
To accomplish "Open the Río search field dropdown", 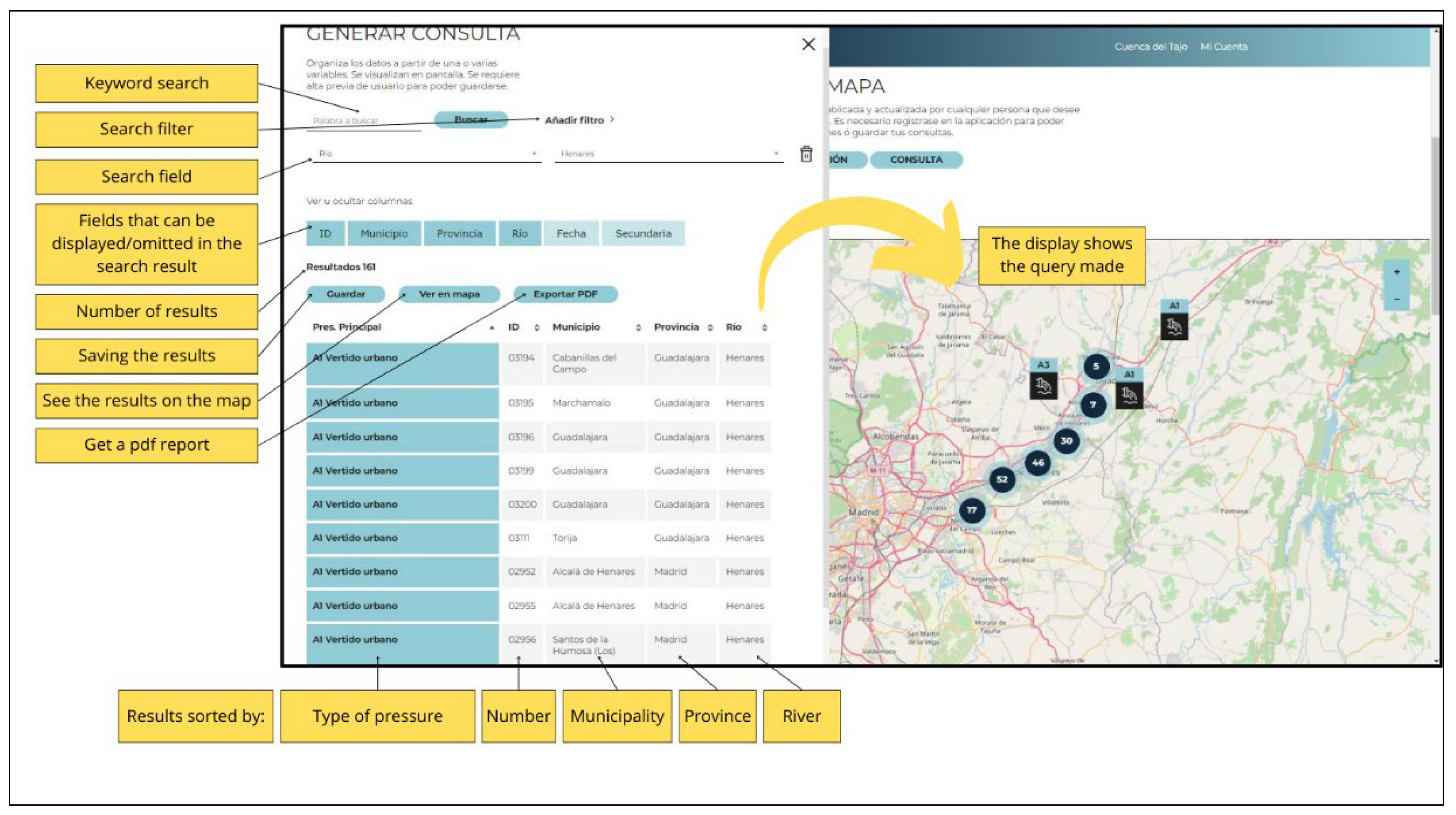I will [x=427, y=154].
